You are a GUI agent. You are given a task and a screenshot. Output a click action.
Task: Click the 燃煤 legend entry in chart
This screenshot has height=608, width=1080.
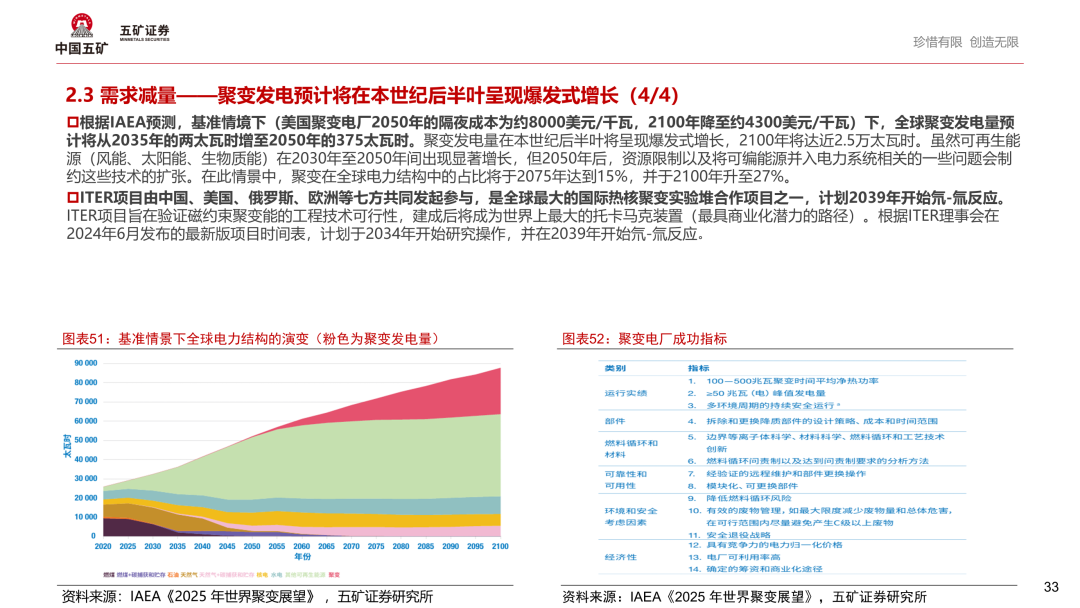109,574
